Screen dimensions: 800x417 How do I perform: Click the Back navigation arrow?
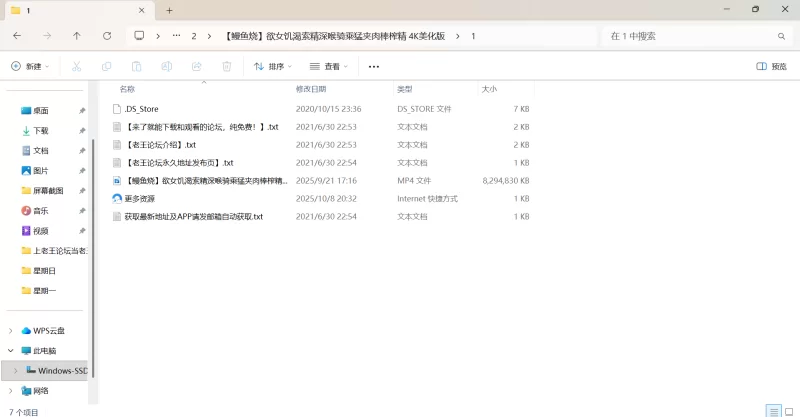point(17,35)
